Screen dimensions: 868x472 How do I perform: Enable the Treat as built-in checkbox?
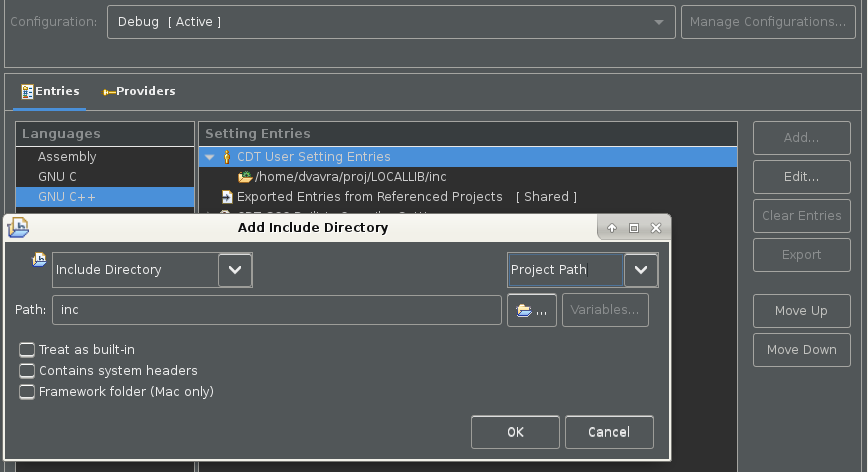(27, 350)
